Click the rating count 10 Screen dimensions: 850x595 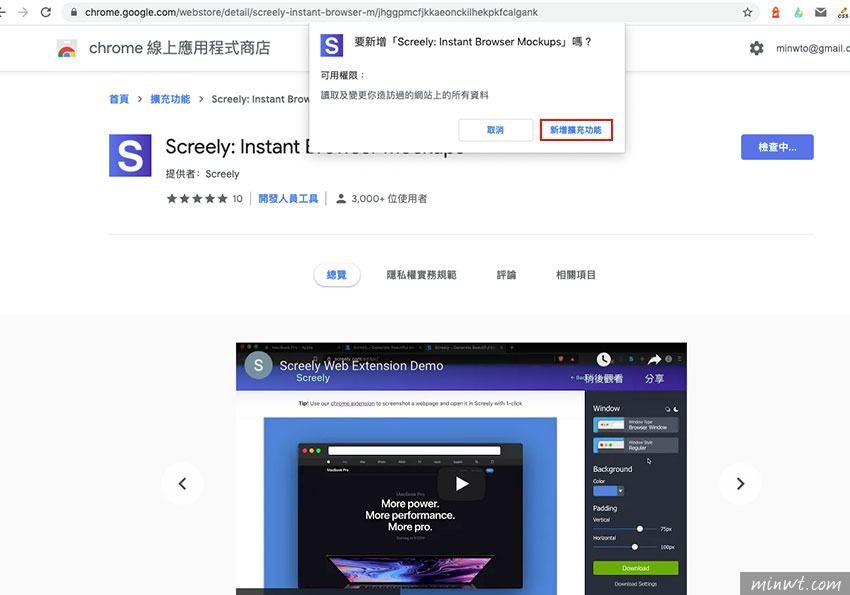point(237,199)
